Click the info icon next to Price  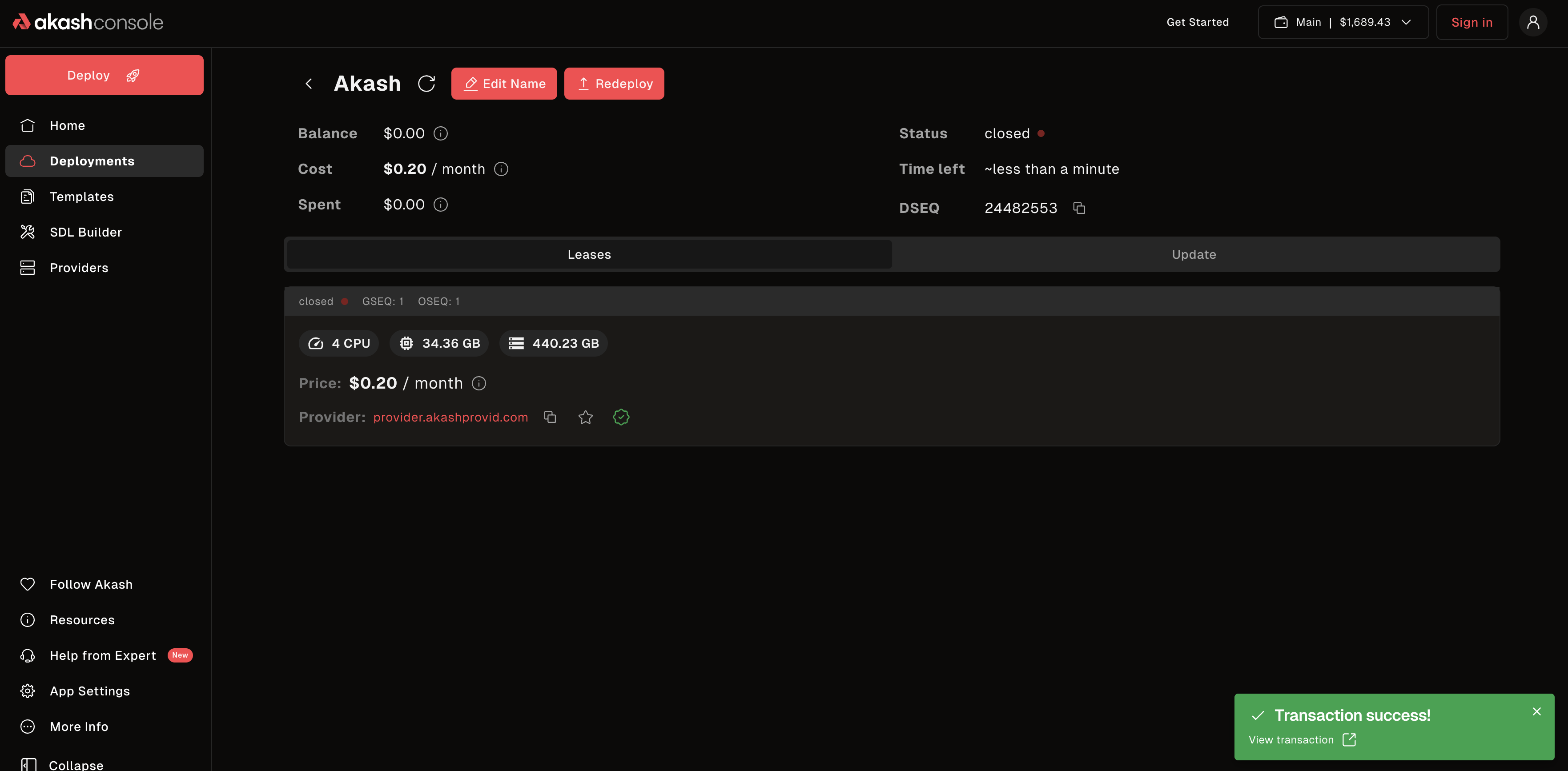tap(479, 383)
